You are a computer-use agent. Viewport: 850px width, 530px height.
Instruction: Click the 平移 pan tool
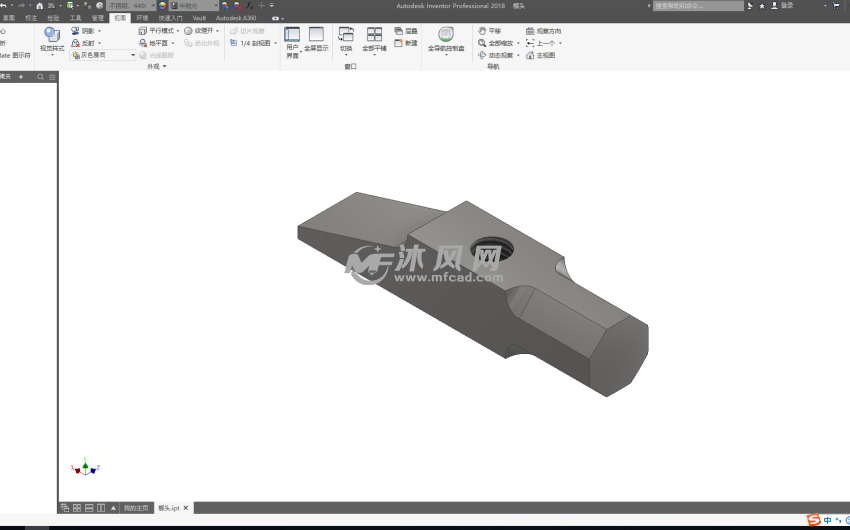tap(489, 31)
